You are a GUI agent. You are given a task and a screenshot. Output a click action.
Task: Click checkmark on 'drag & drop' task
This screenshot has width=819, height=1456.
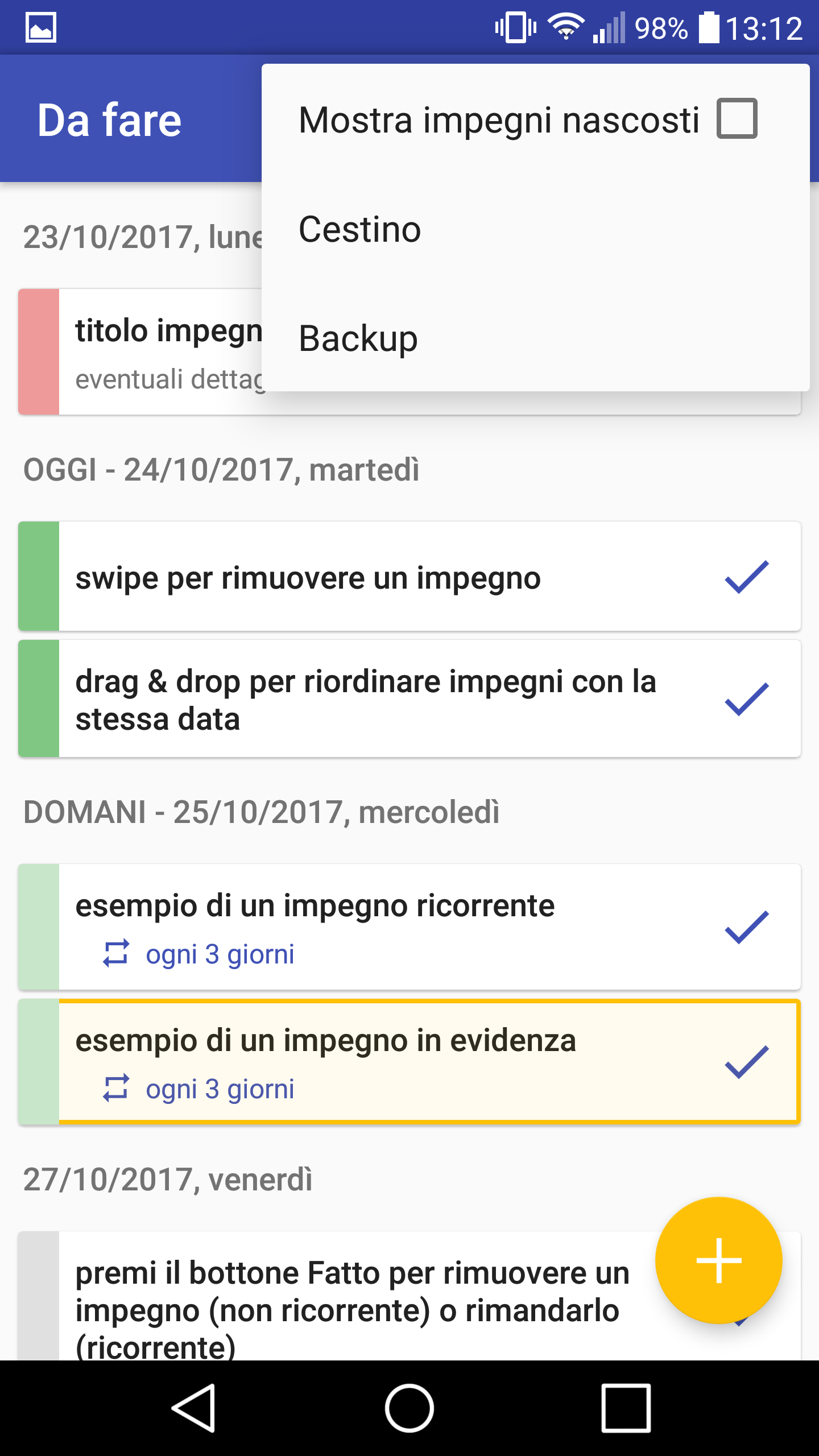[746, 698]
